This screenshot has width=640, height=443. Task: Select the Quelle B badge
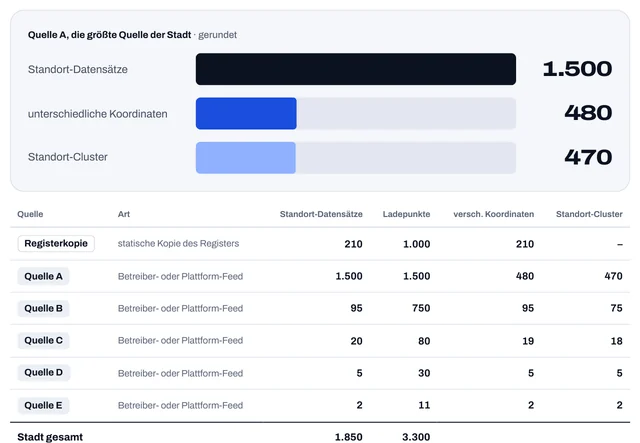pos(43,308)
